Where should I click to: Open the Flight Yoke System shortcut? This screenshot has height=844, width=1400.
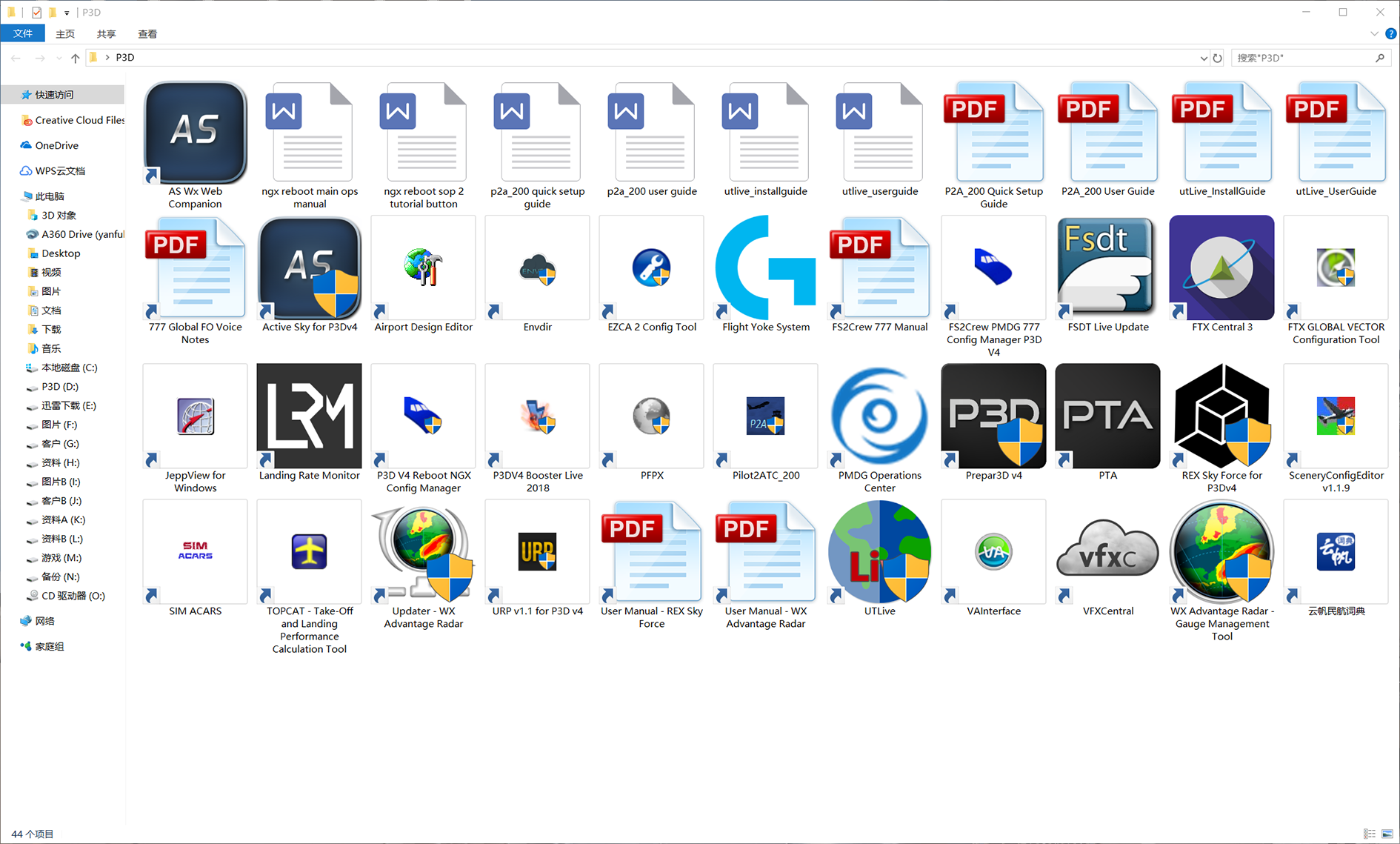[765, 275]
